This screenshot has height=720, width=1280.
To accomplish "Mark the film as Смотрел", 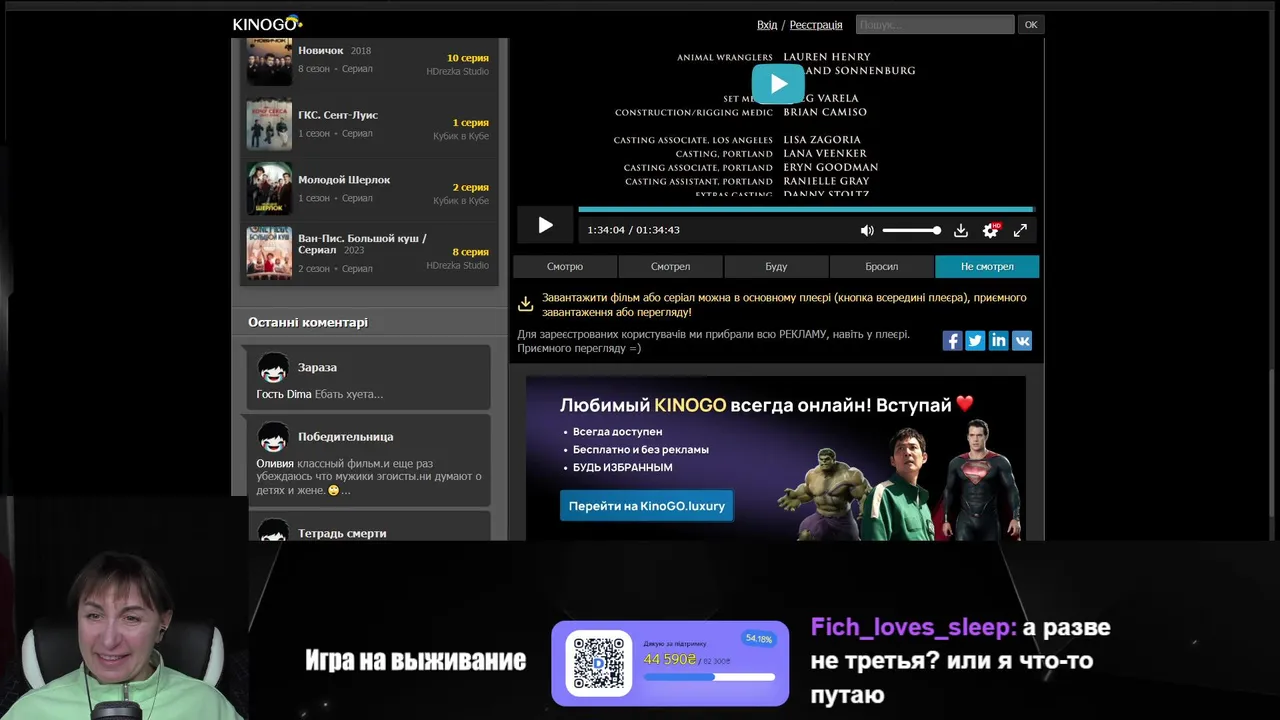I will point(670,266).
